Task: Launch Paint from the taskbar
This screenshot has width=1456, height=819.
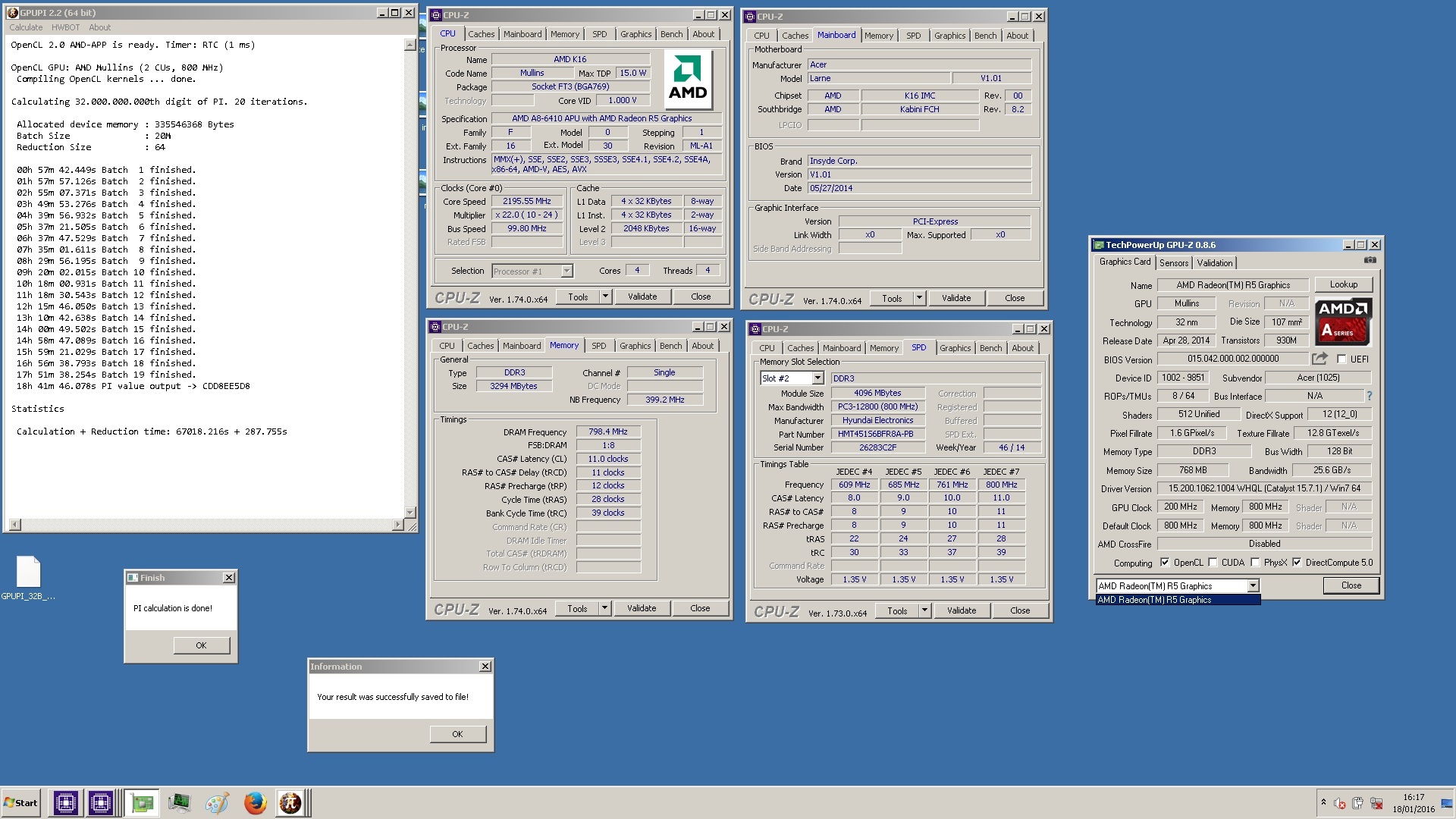Action: click(x=217, y=802)
